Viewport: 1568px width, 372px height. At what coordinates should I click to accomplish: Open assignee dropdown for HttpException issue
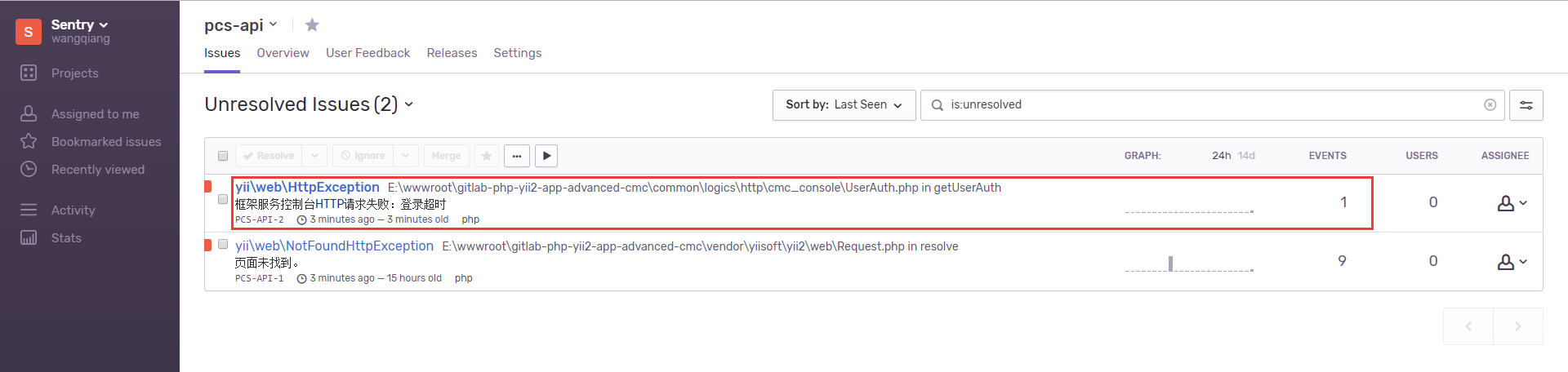pyautogui.click(x=1512, y=203)
